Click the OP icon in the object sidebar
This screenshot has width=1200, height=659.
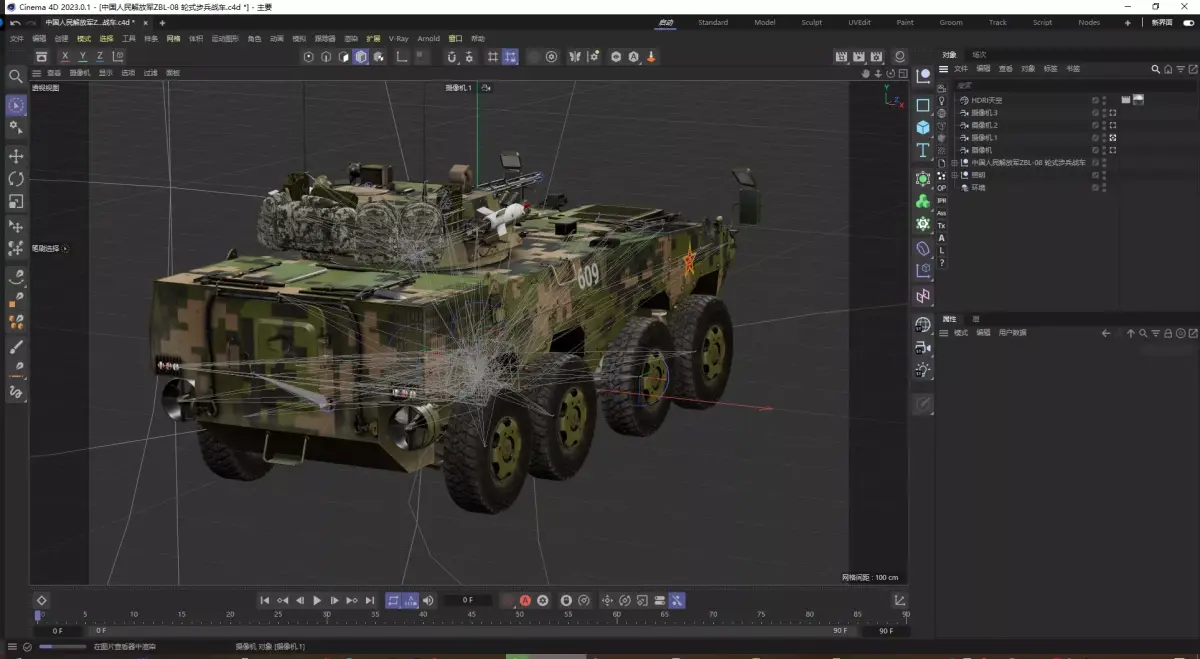tap(942, 187)
